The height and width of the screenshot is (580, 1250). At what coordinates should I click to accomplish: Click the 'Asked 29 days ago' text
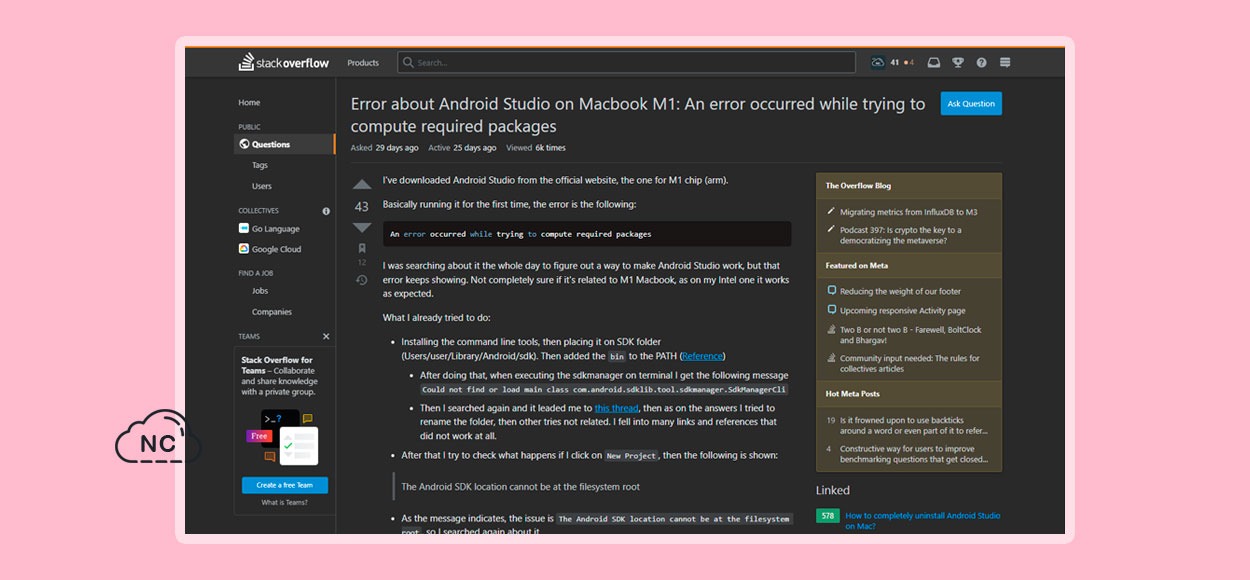[x=385, y=148]
